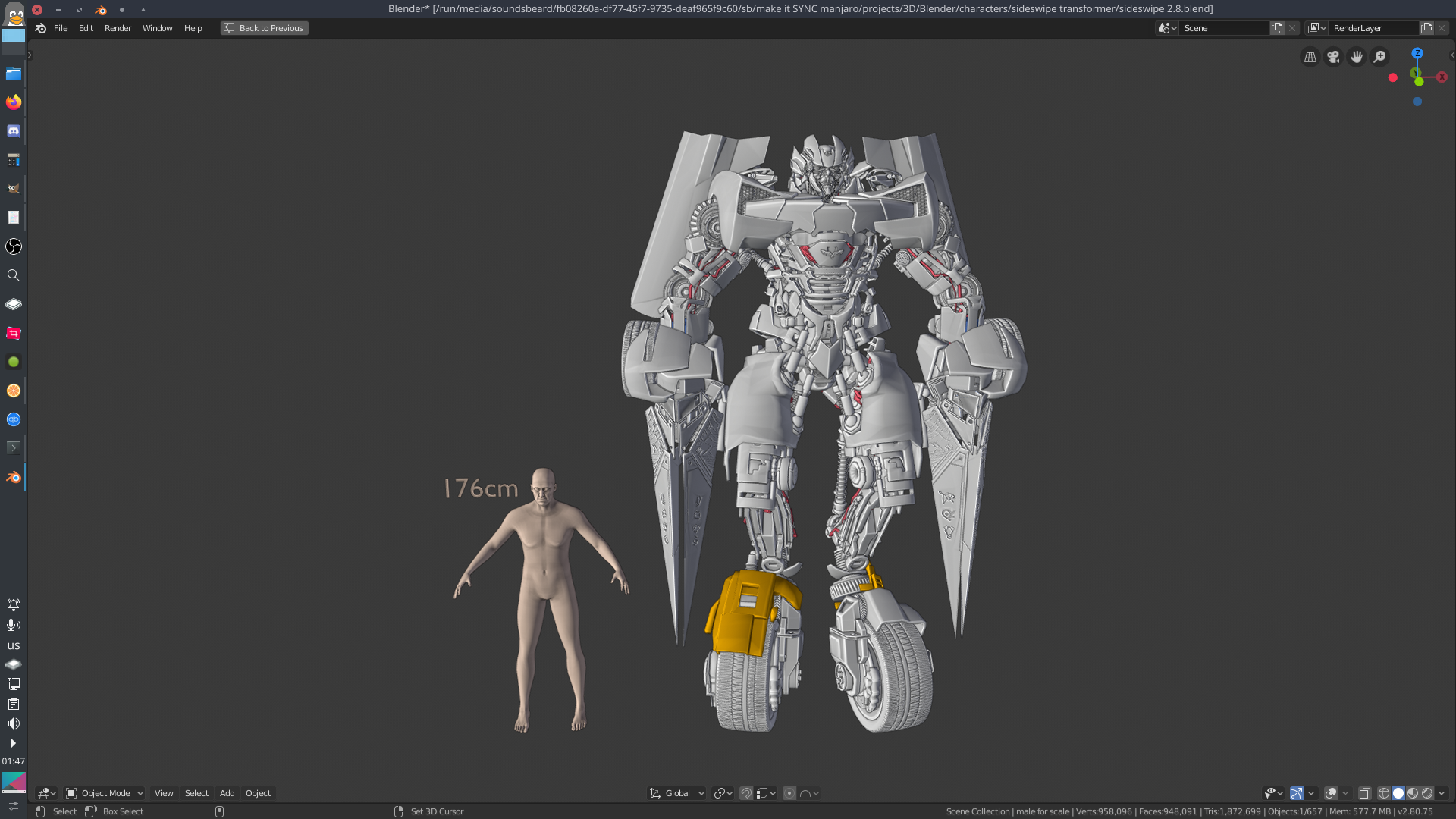Screen dimensions: 1456x819
Task: Open the viewport View menu
Action: (164, 793)
